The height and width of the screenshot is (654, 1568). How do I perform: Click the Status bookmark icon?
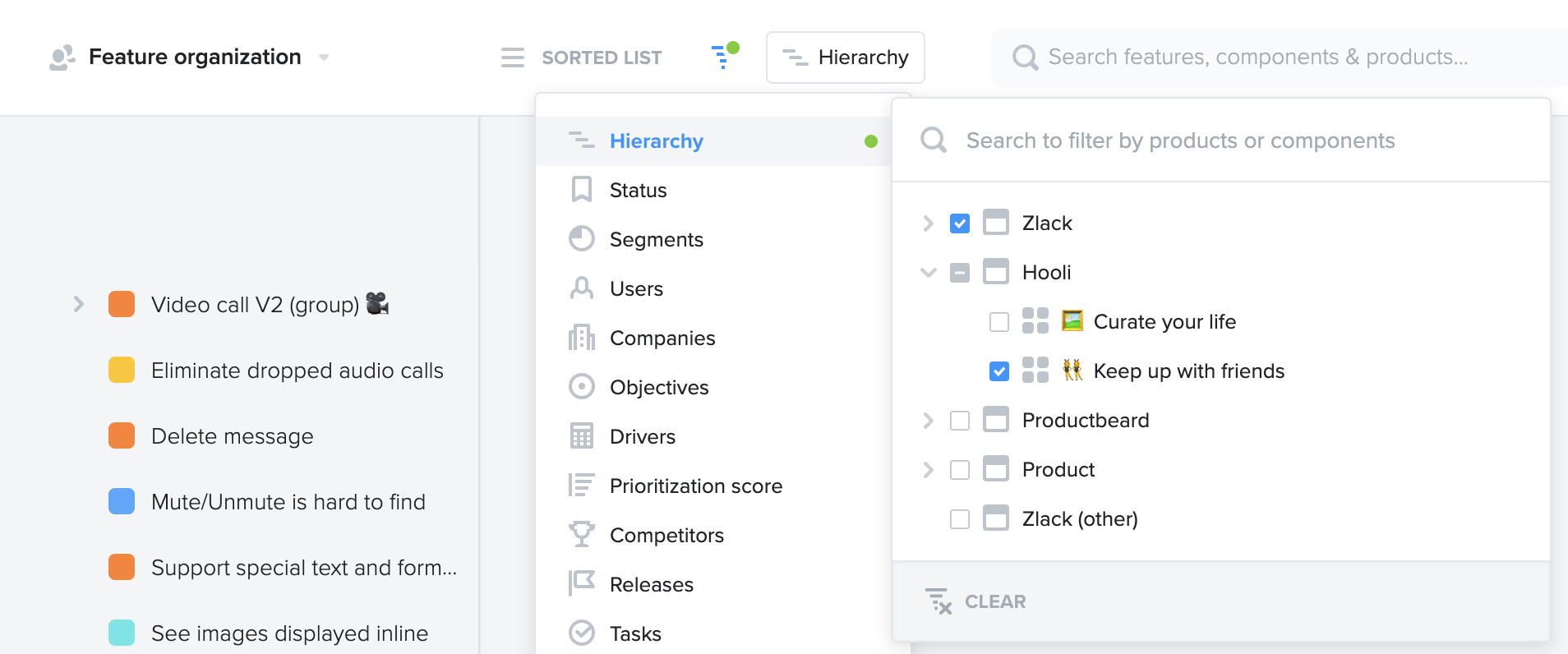point(582,190)
